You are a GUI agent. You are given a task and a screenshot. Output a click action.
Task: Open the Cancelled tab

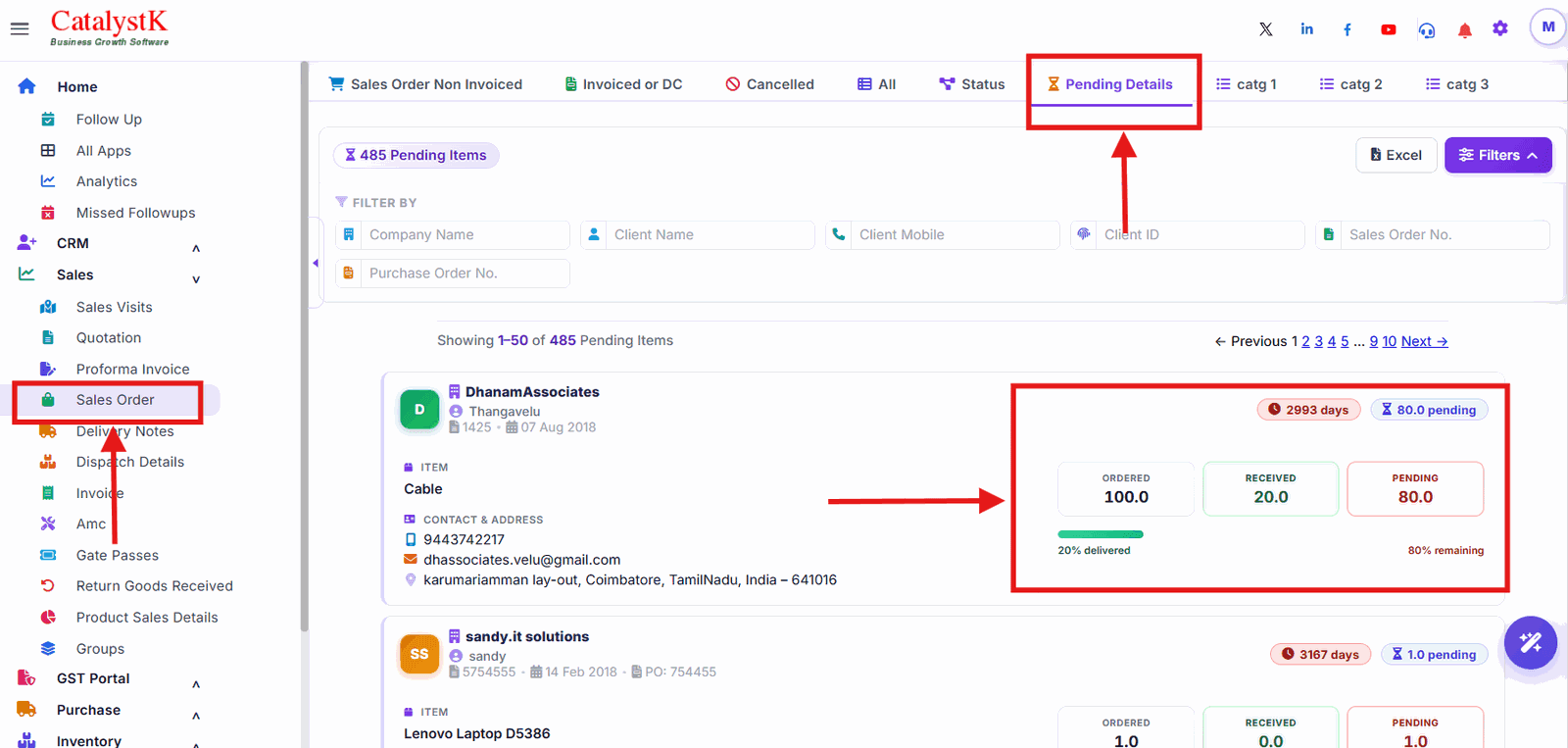click(x=769, y=84)
